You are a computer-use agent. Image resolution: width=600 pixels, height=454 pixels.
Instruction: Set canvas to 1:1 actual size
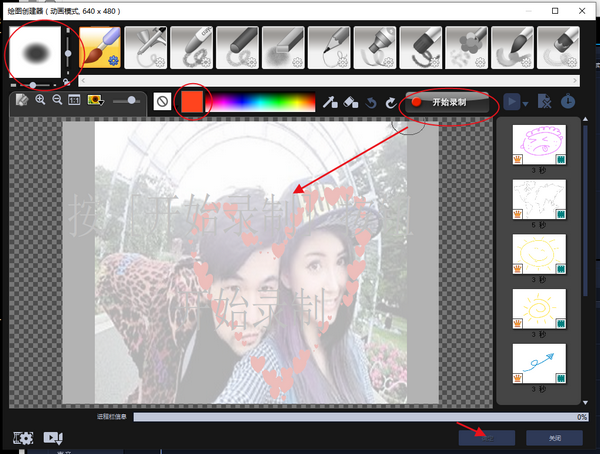[74, 101]
